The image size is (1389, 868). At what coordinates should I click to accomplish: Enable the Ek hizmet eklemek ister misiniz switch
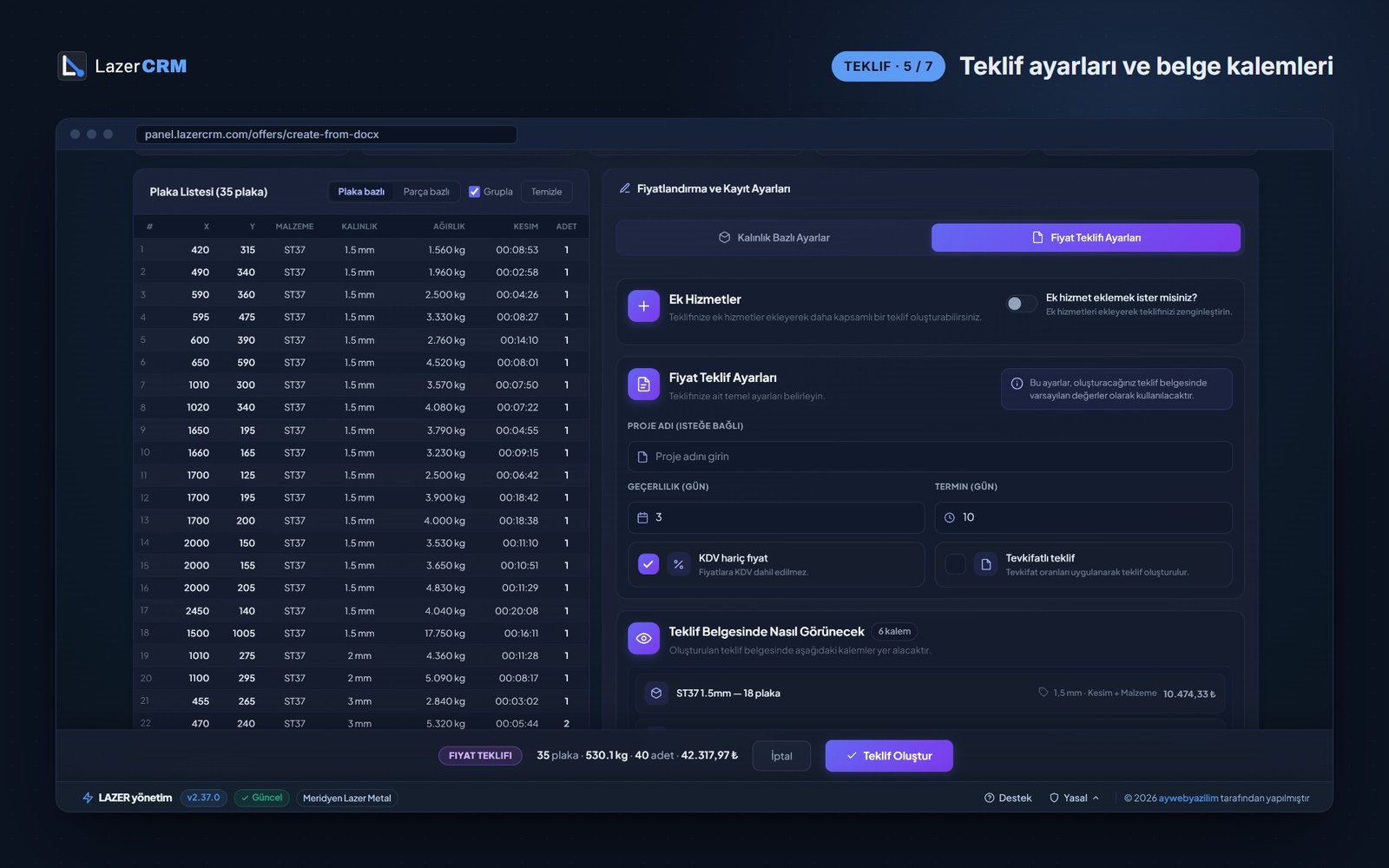(1021, 304)
